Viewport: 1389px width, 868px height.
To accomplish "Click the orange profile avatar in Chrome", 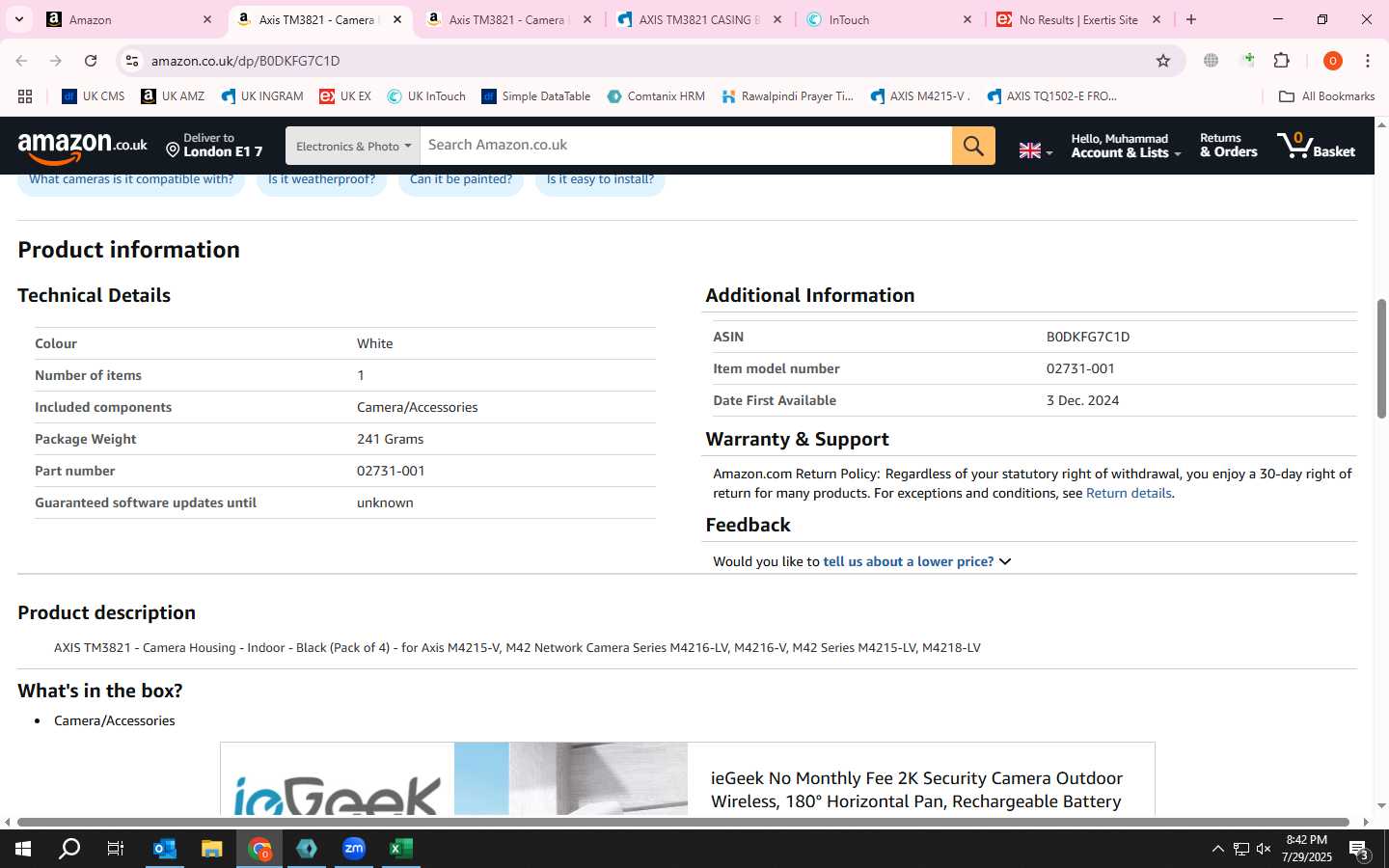I will [x=1333, y=61].
